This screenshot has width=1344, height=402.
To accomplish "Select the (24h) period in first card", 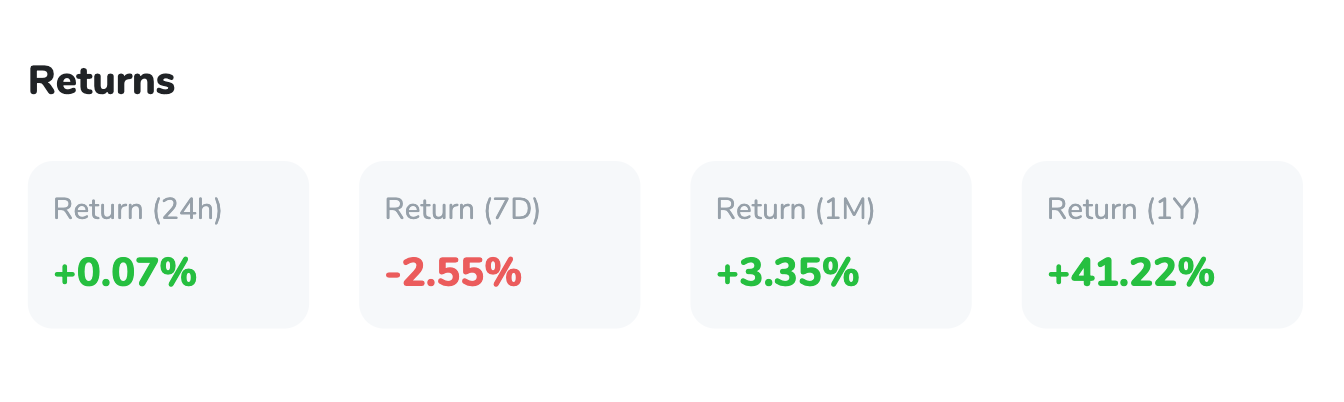I will (x=188, y=210).
